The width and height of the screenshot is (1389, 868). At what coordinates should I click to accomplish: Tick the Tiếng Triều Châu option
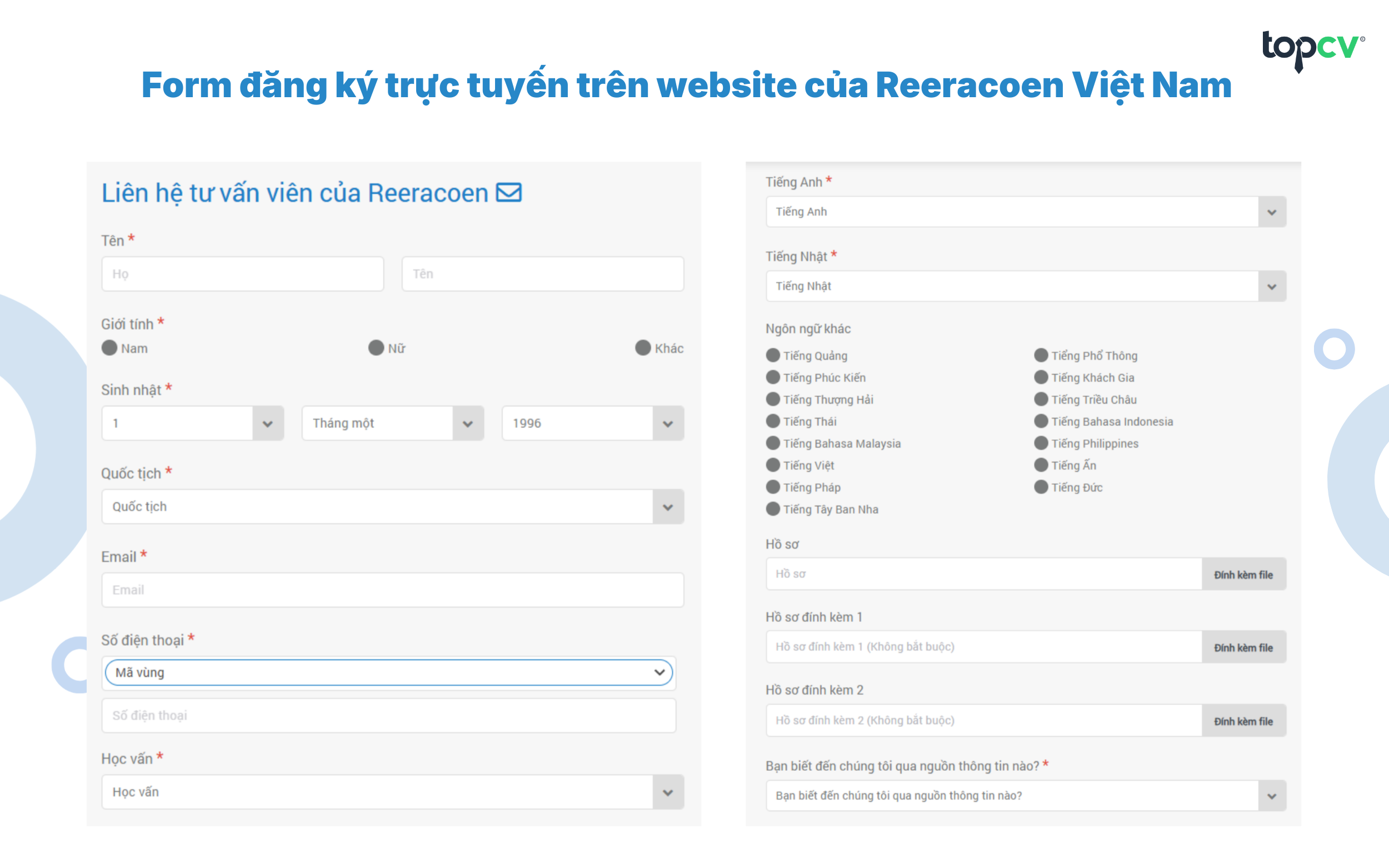[x=1041, y=399]
